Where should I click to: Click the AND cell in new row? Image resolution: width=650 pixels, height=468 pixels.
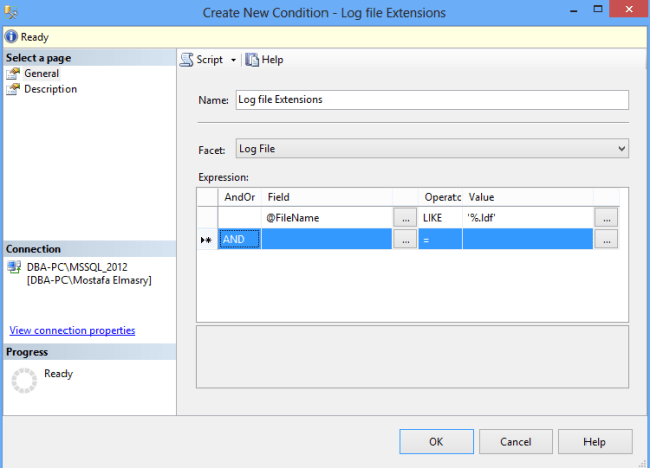tap(240, 239)
